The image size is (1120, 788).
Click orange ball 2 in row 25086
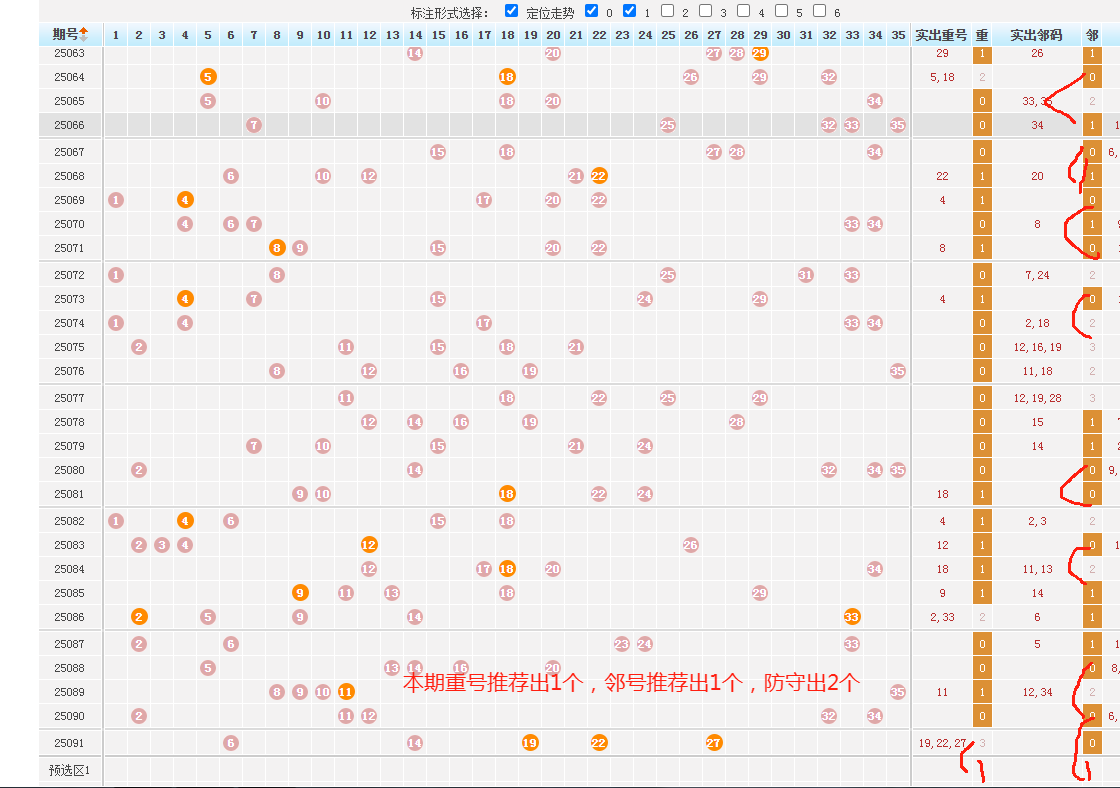[139, 617]
